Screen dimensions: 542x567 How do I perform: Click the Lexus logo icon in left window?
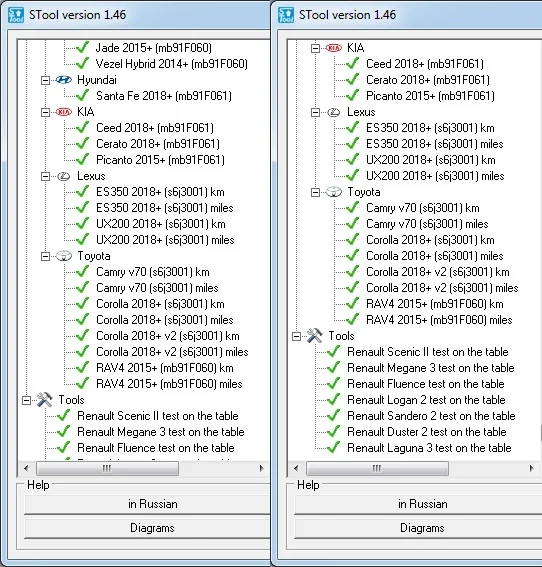(x=64, y=176)
